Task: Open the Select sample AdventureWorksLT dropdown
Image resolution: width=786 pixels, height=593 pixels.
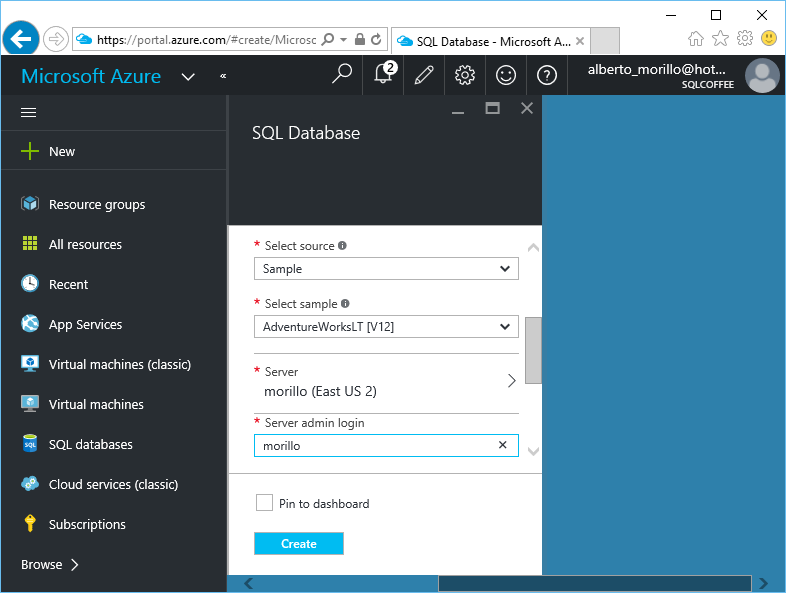Action: [x=386, y=327]
